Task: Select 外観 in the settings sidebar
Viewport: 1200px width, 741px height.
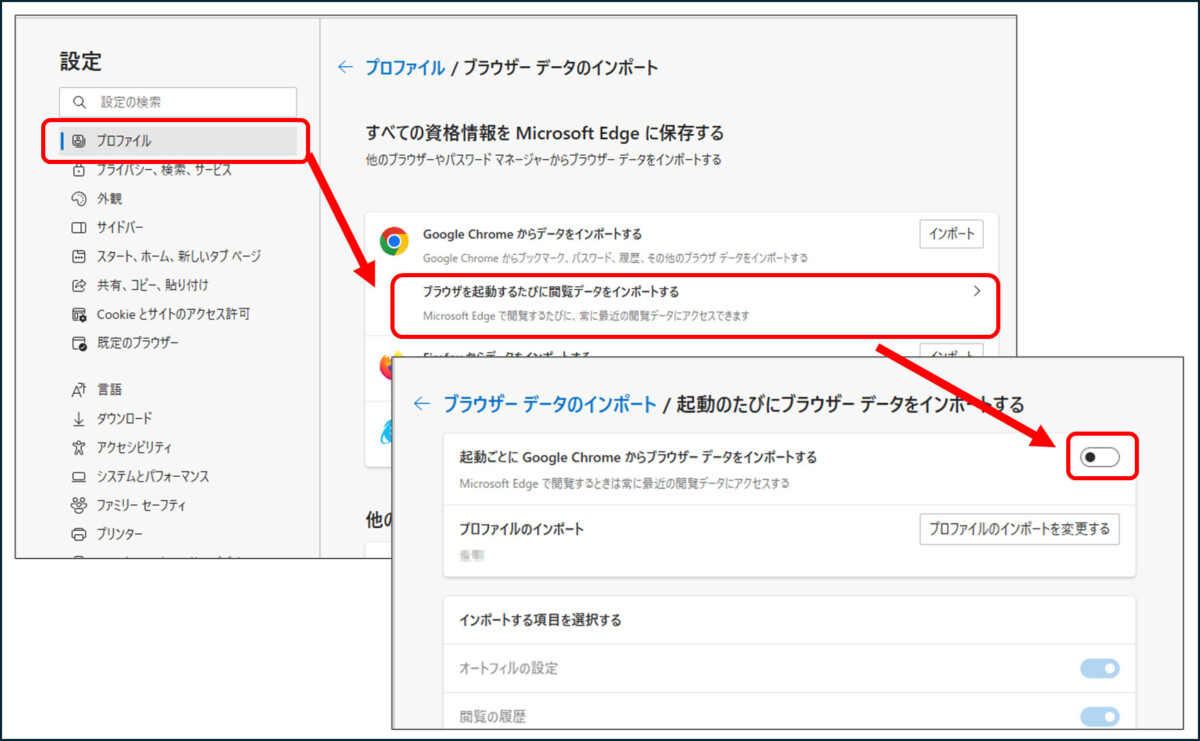Action: click(109, 199)
